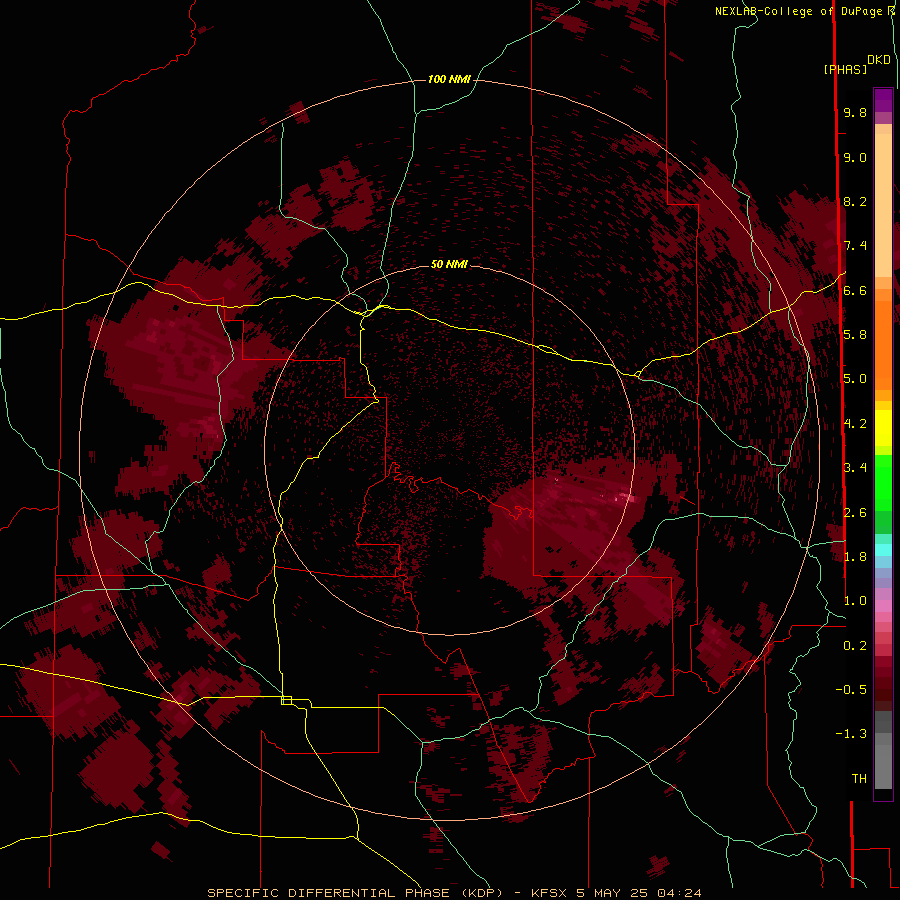Viewport: 900px width, 900px height.
Task: Click the [PHAS] units label
Action: (x=845, y=69)
